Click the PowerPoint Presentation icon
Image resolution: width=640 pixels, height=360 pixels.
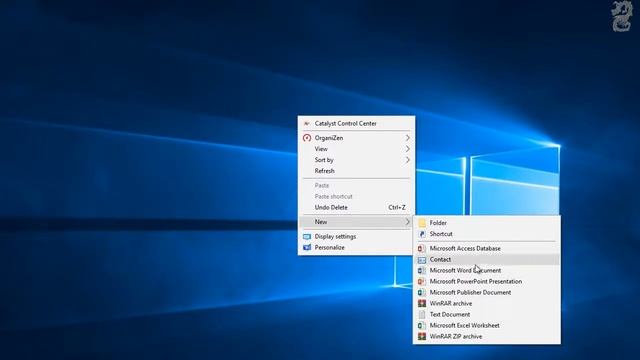[422, 281]
